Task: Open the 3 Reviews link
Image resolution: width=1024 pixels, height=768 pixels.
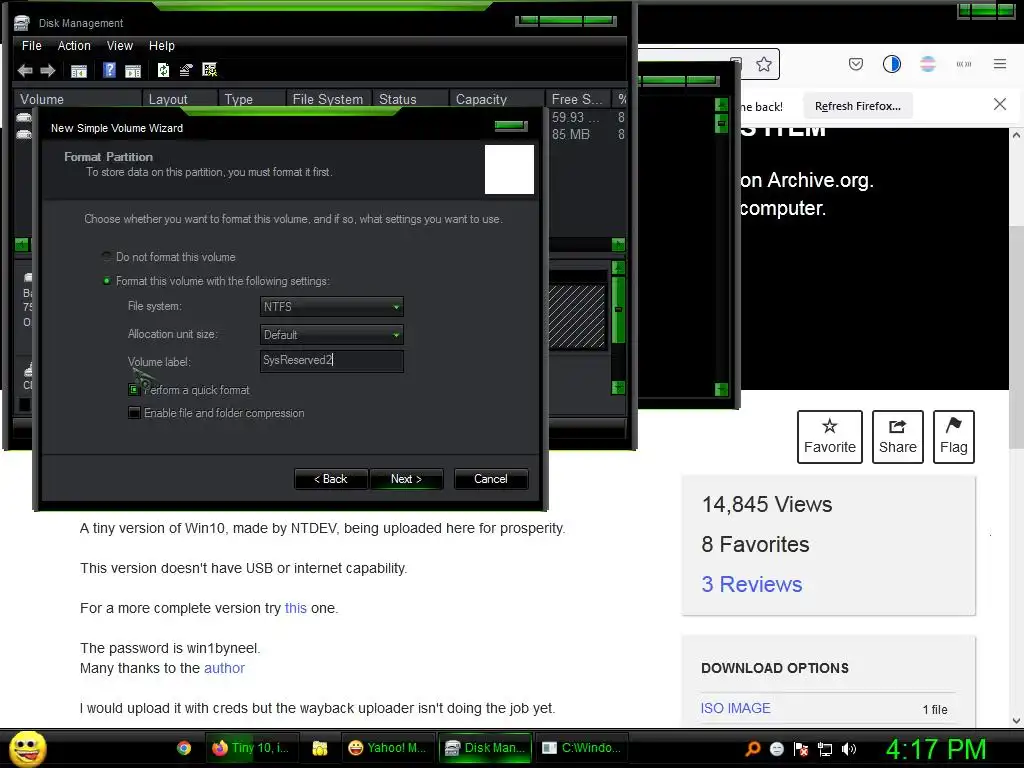Action: (752, 584)
